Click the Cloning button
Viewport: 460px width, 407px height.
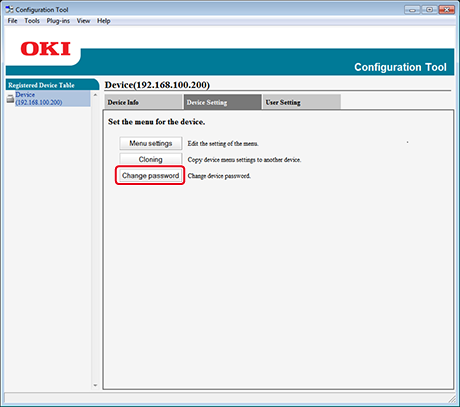click(x=151, y=159)
